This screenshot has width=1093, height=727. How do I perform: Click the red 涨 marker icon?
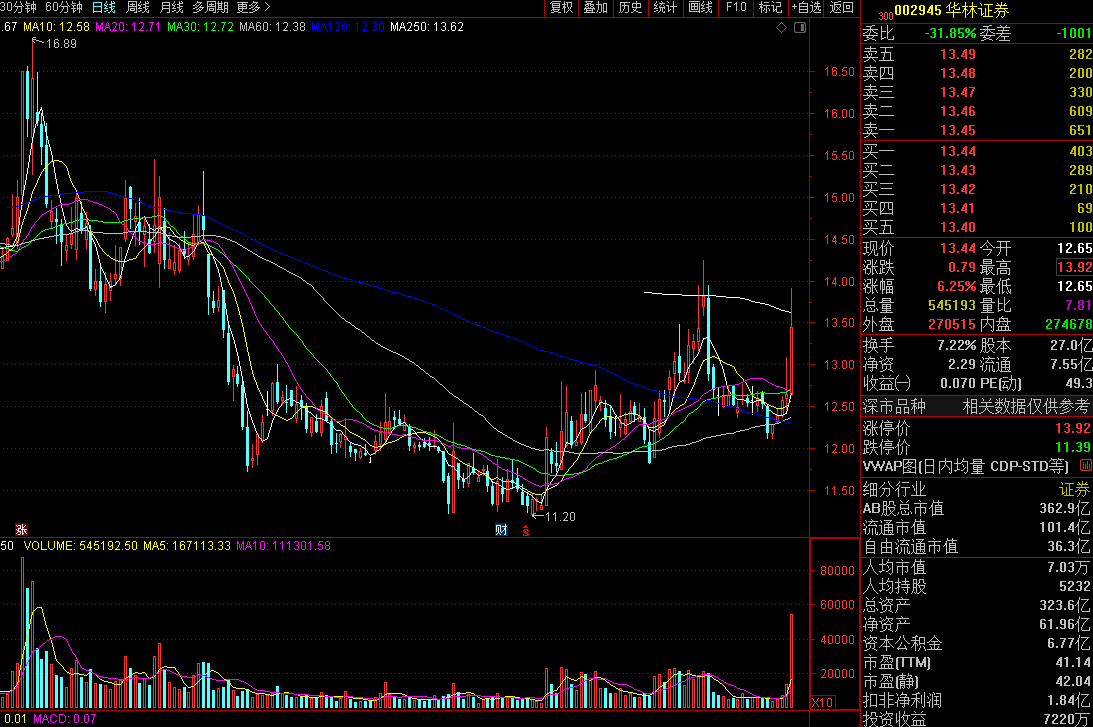[x=20, y=529]
